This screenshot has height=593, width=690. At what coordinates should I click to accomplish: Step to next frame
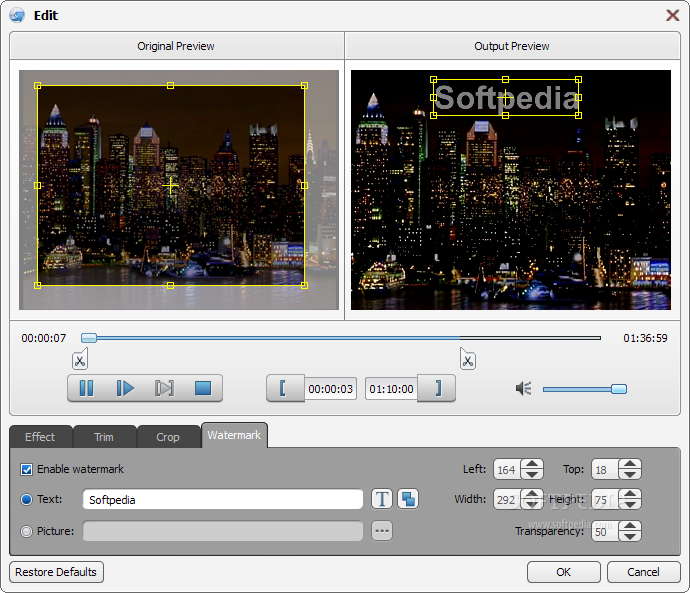tap(164, 388)
